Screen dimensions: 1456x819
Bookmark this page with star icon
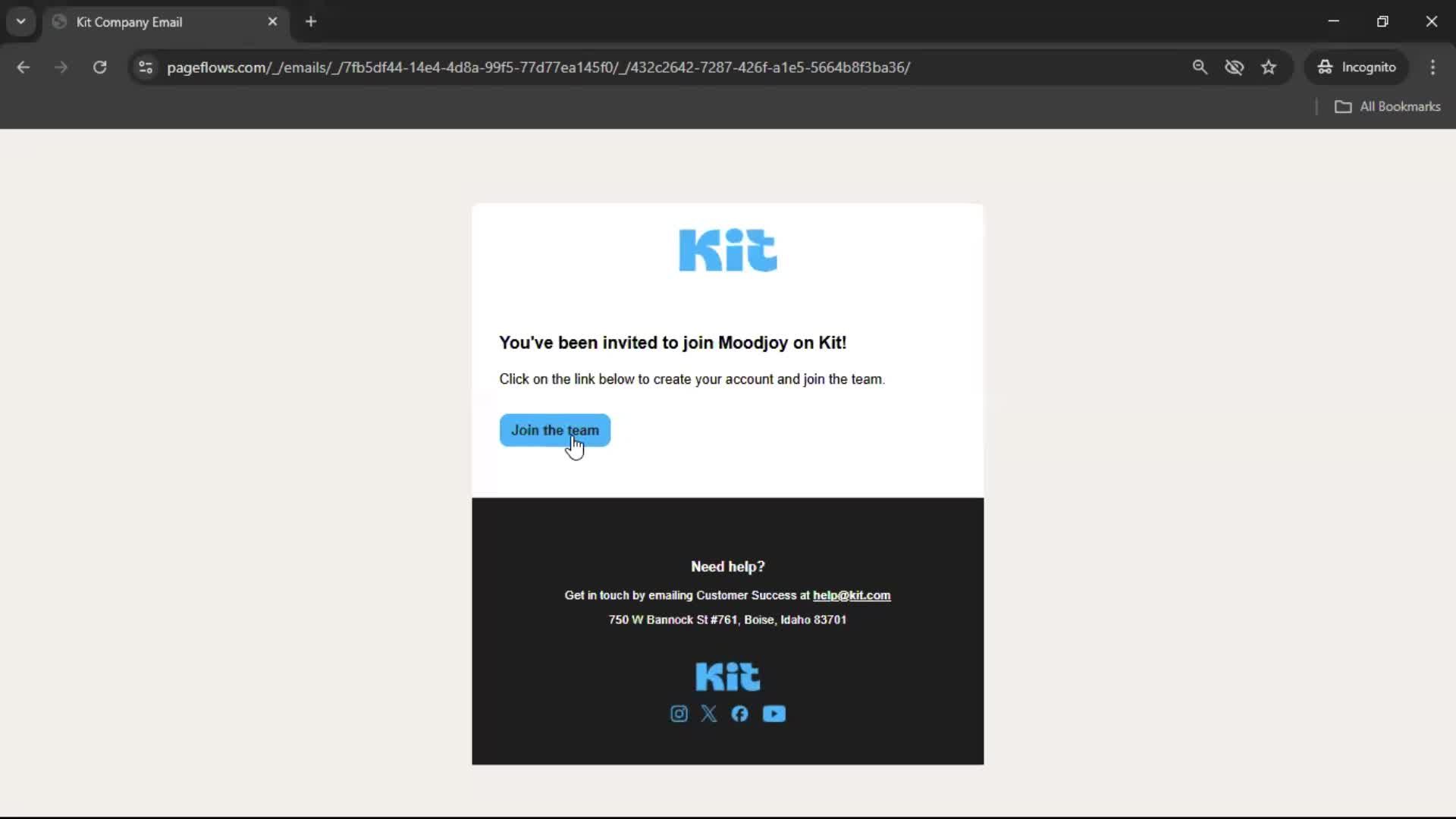1269,67
